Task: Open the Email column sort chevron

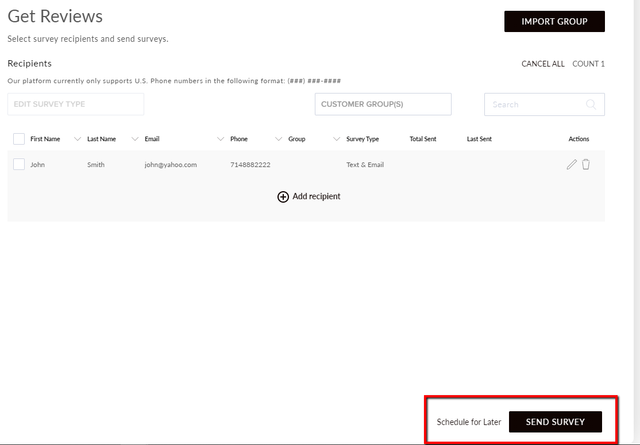Action: pos(220,139)
